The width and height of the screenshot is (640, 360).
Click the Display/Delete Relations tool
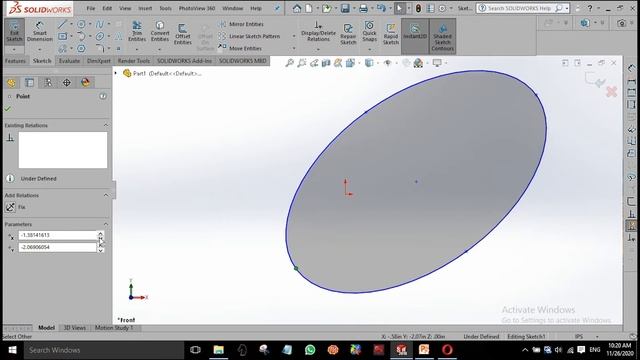click(x=318, y=31)
